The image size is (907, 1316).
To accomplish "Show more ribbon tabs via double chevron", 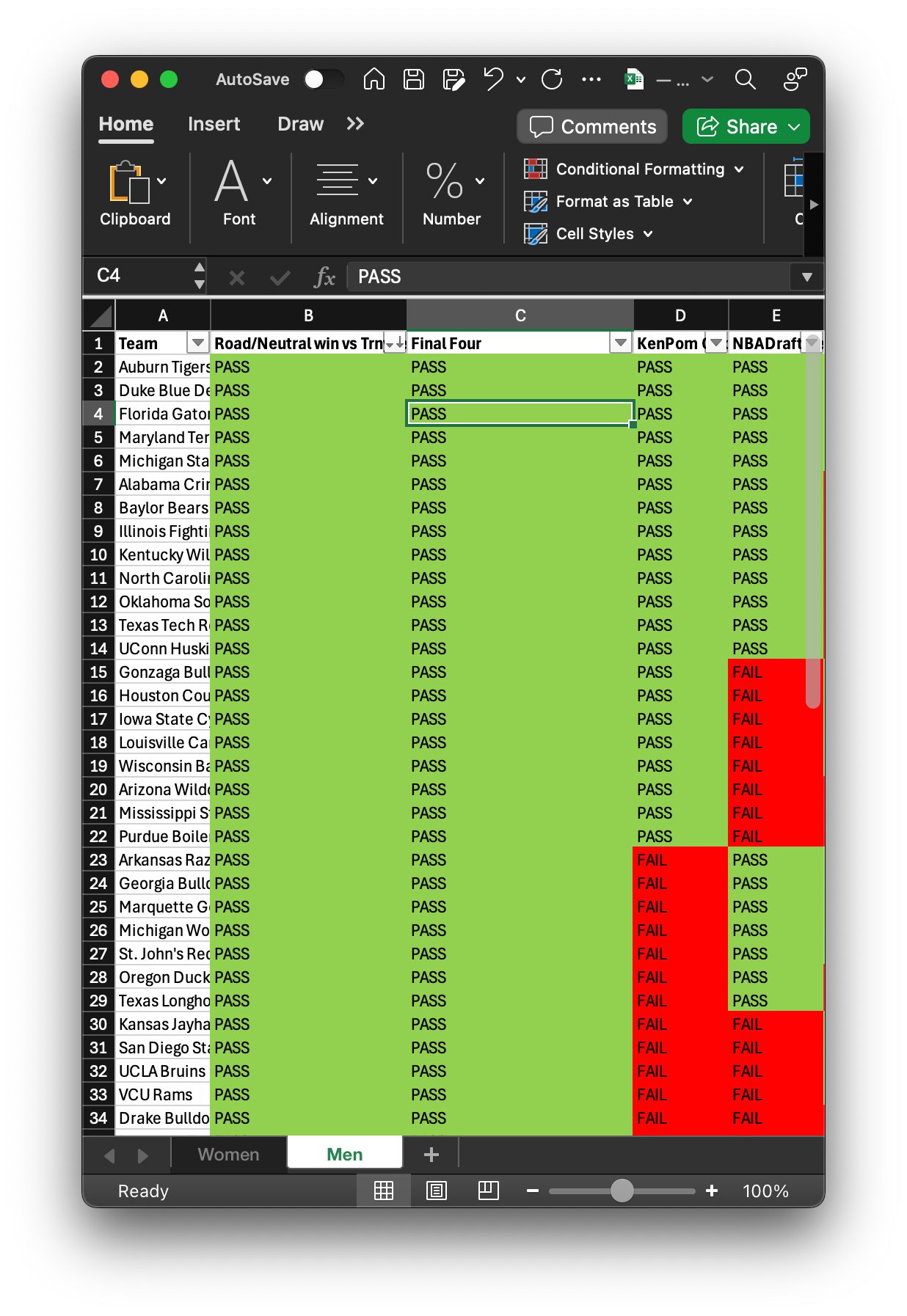I will (355, 124).
